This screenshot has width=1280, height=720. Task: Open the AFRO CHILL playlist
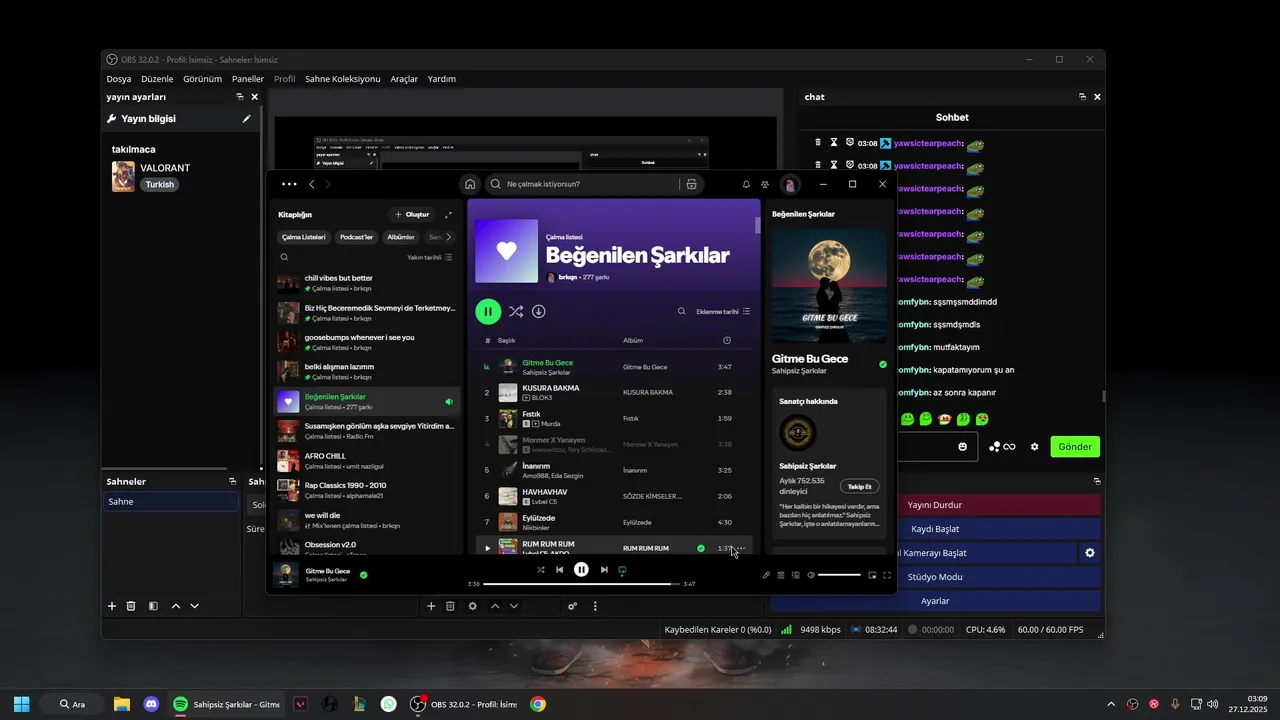(x=367, y=461)
